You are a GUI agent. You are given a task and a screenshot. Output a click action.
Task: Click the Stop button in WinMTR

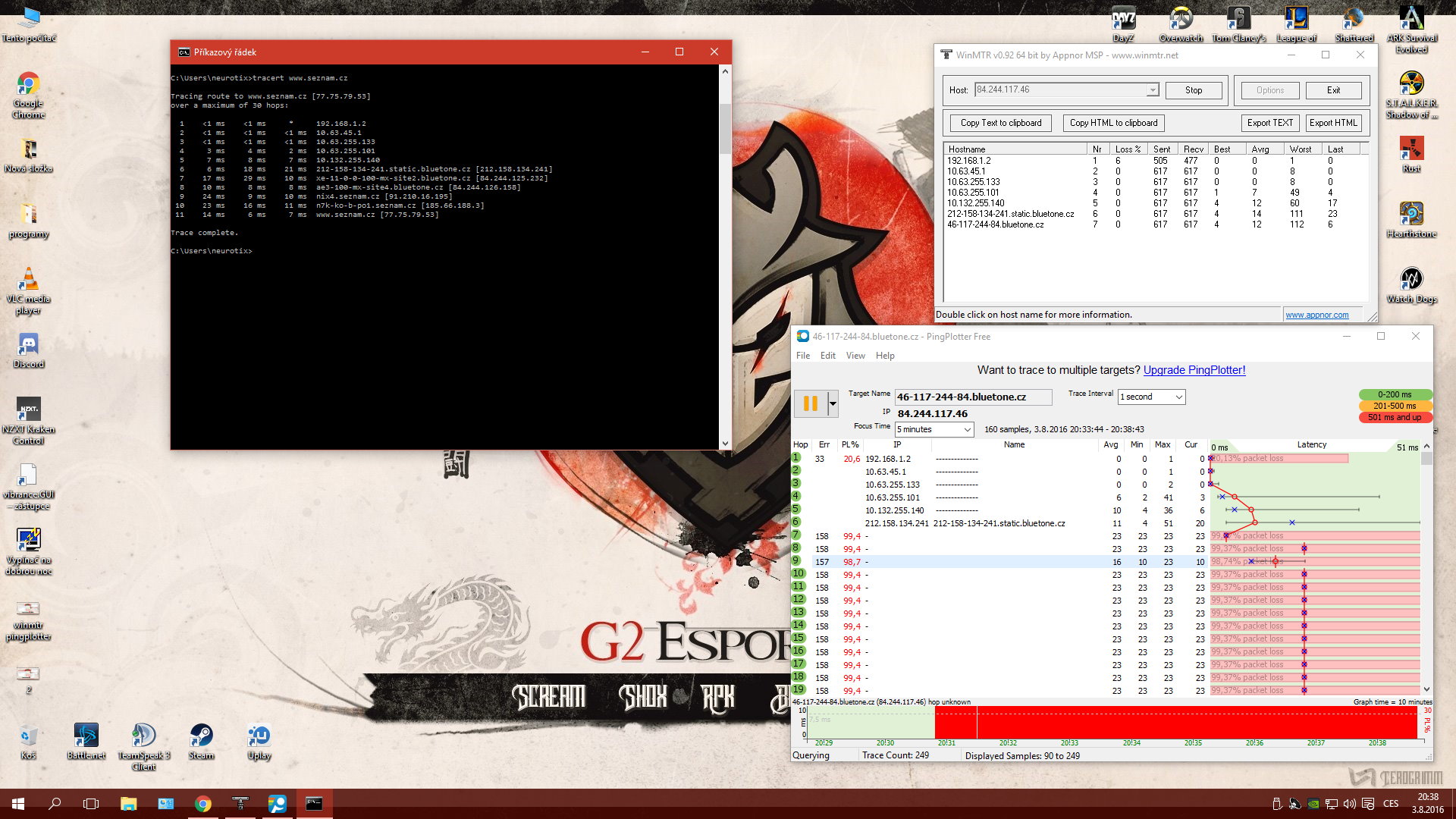[x=1194, y=90]
